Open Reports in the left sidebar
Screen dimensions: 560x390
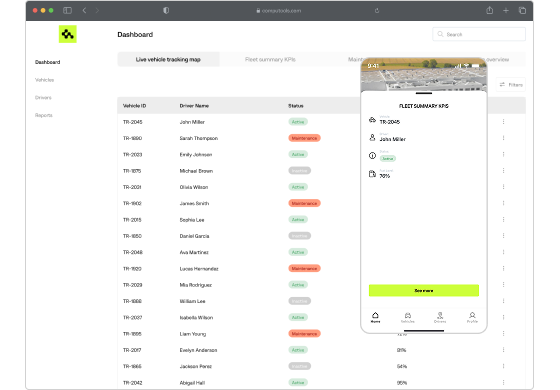[x=44, y=115]
